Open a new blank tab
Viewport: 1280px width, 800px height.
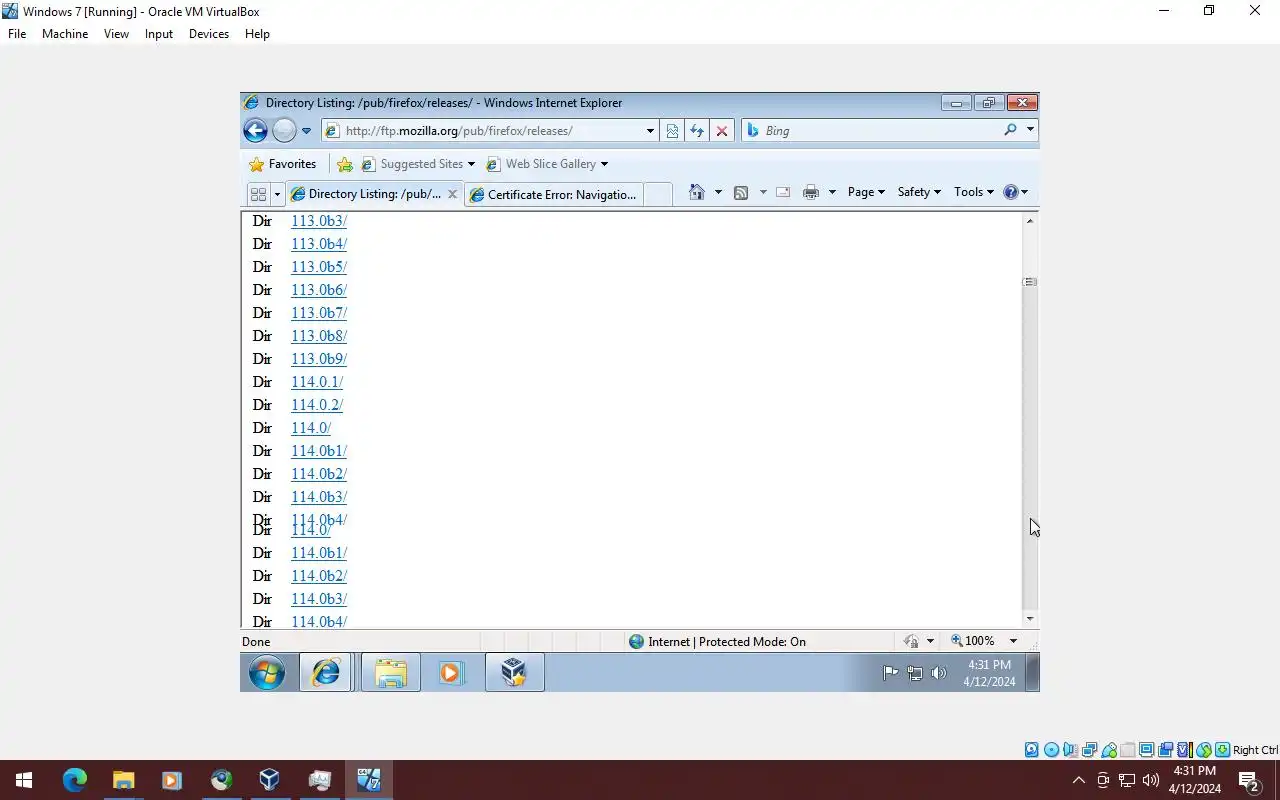657,195
